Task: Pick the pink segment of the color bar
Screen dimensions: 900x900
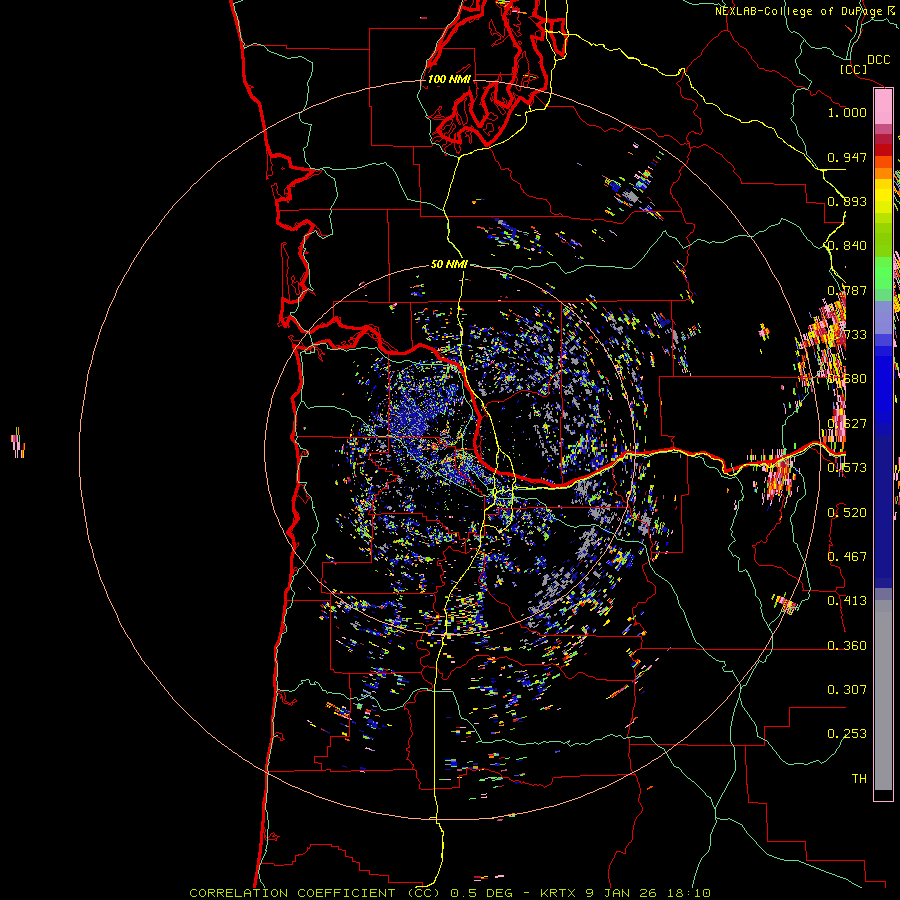Action: tap(883, 107)
